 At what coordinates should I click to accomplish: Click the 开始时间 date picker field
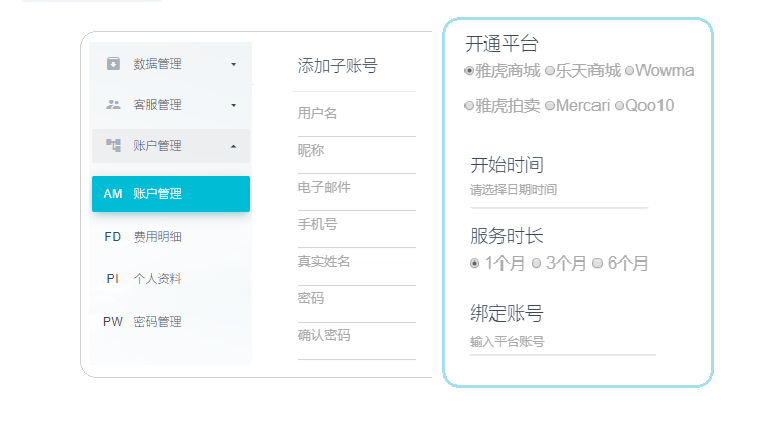[x=558, y=190]
